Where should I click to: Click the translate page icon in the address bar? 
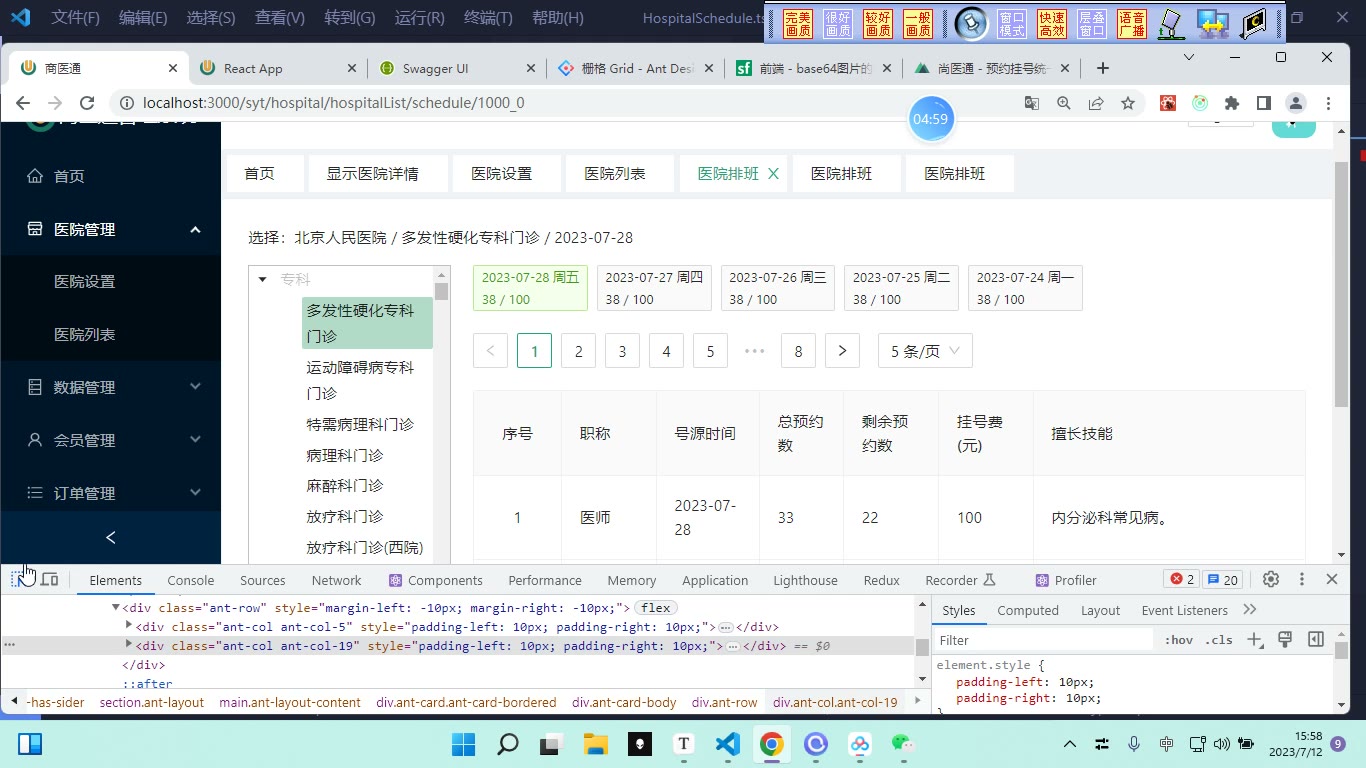pyautogui.click(x=1032, y=103)
